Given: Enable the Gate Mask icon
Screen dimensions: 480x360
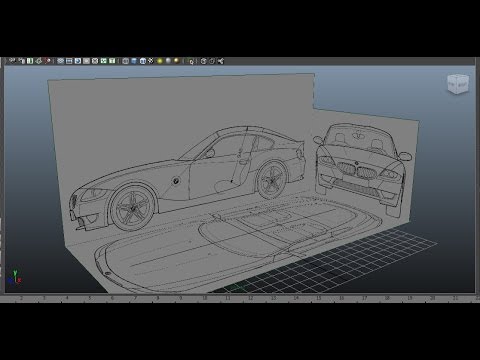Looking at the screenshot, I should coord(86,61).
